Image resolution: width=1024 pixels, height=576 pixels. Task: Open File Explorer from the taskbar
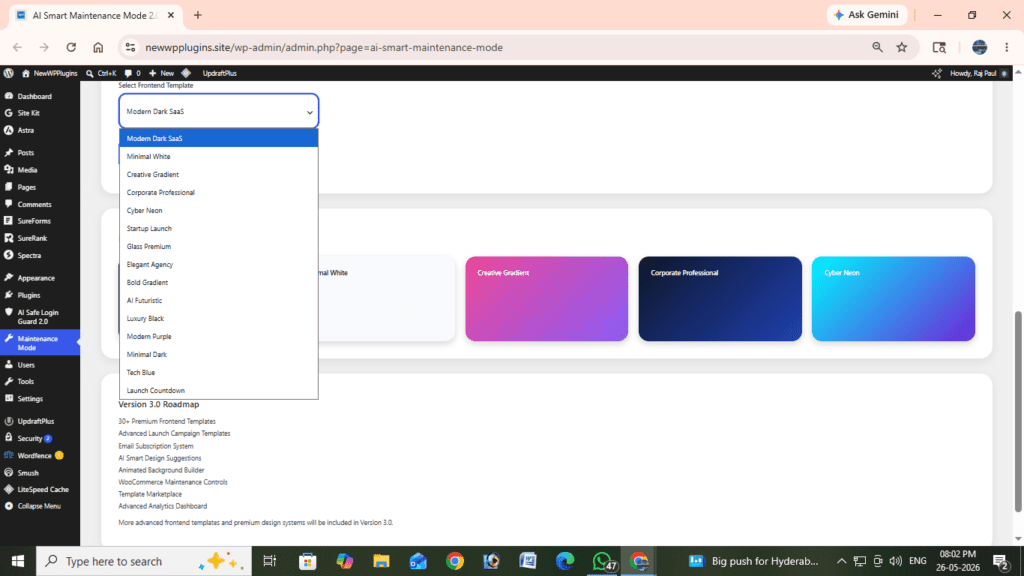pyautogui.click(x=381, y=561)
